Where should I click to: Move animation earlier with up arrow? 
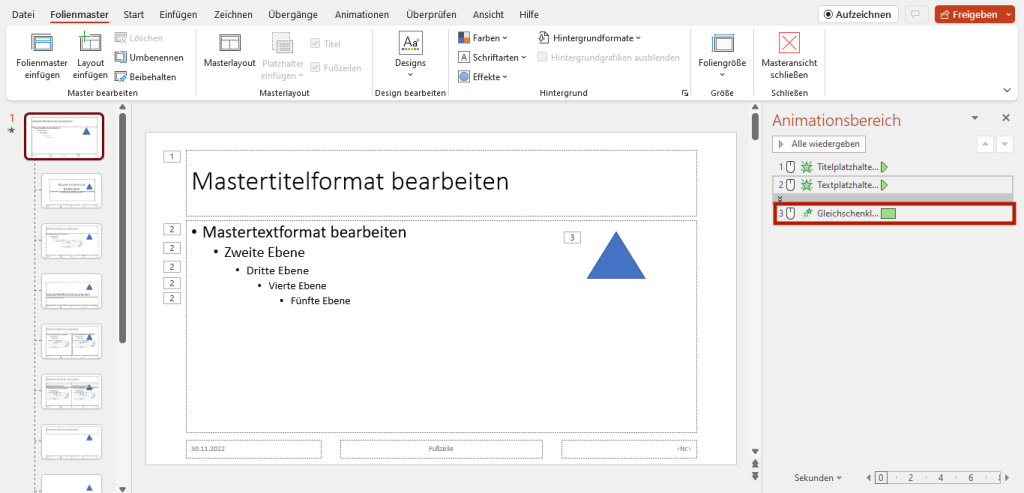[x=985, y=144]
